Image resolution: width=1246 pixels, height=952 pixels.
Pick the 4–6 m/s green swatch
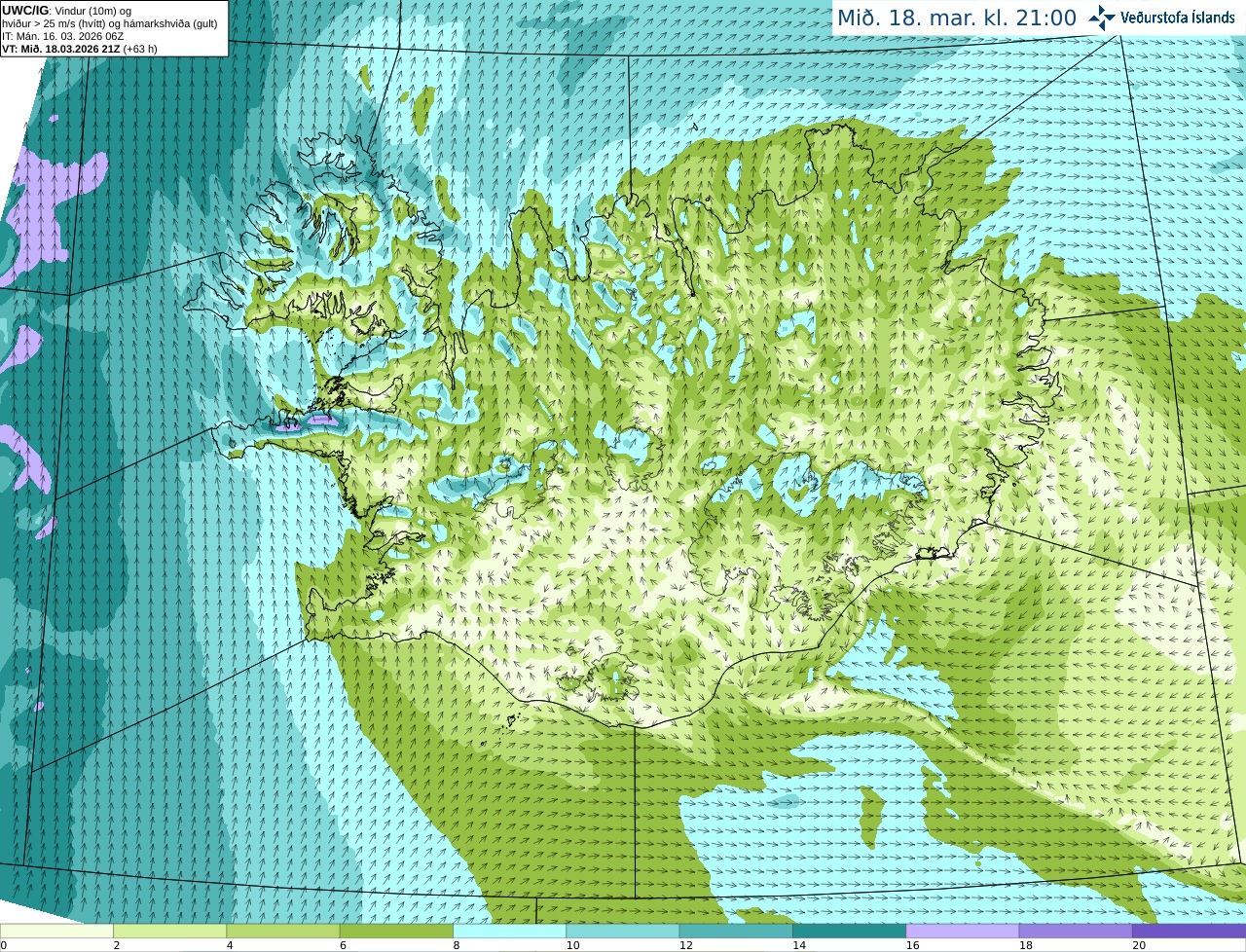point(283,931)
